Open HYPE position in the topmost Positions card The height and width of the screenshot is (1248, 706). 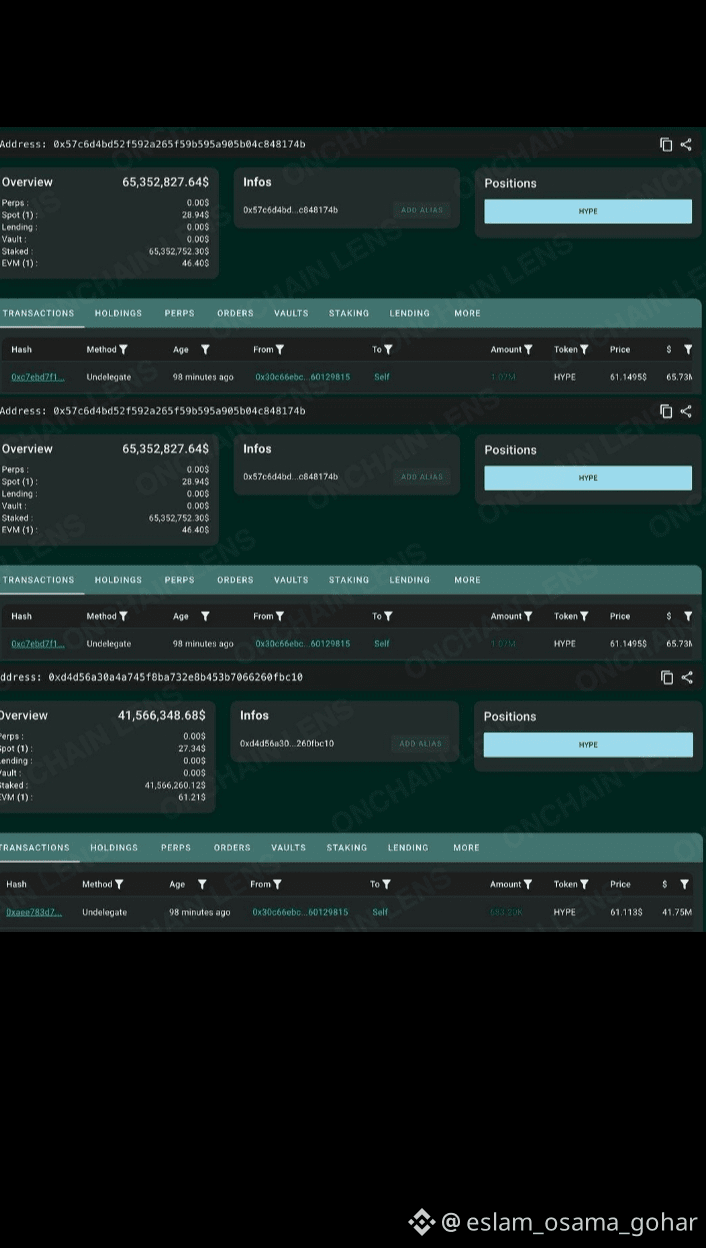(588, 211)
